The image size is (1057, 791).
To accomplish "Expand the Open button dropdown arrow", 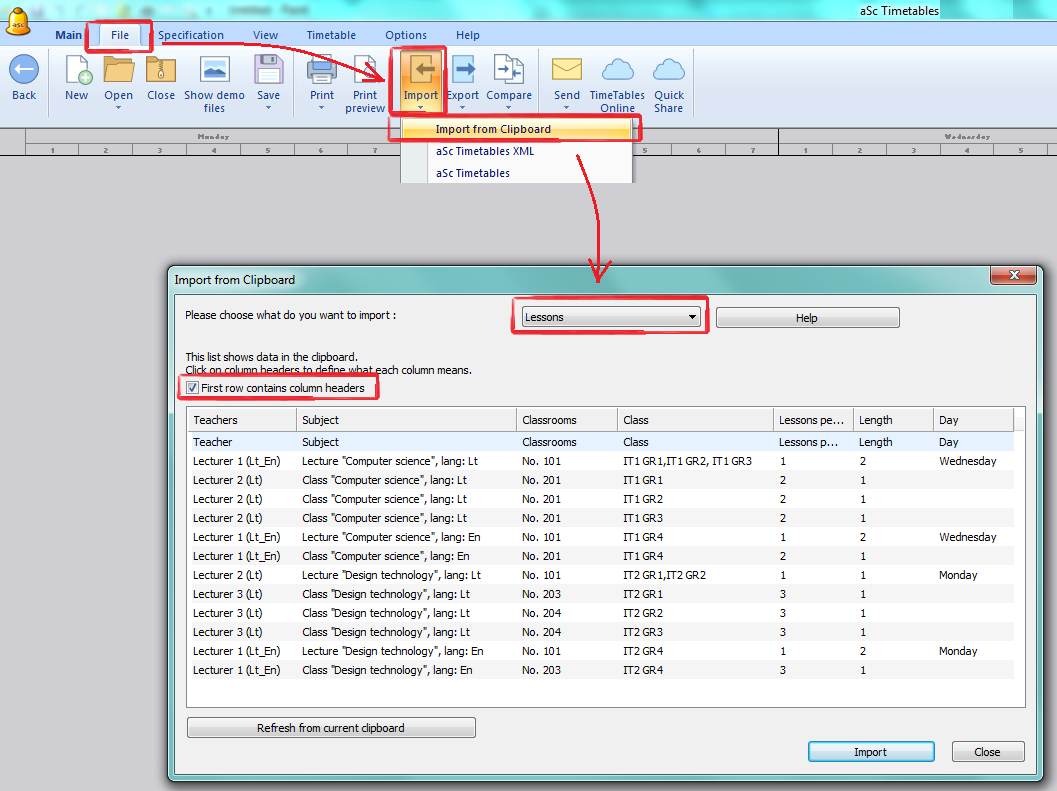I will tap(119, 108).
